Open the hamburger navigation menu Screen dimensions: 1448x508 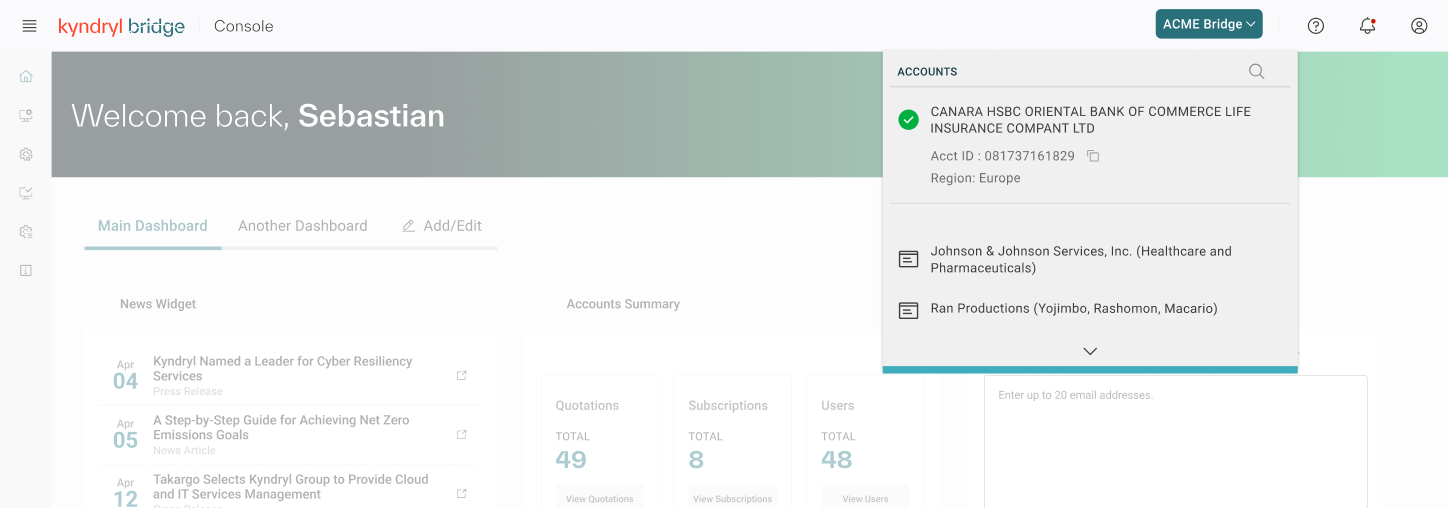click(x=29, y=26)
